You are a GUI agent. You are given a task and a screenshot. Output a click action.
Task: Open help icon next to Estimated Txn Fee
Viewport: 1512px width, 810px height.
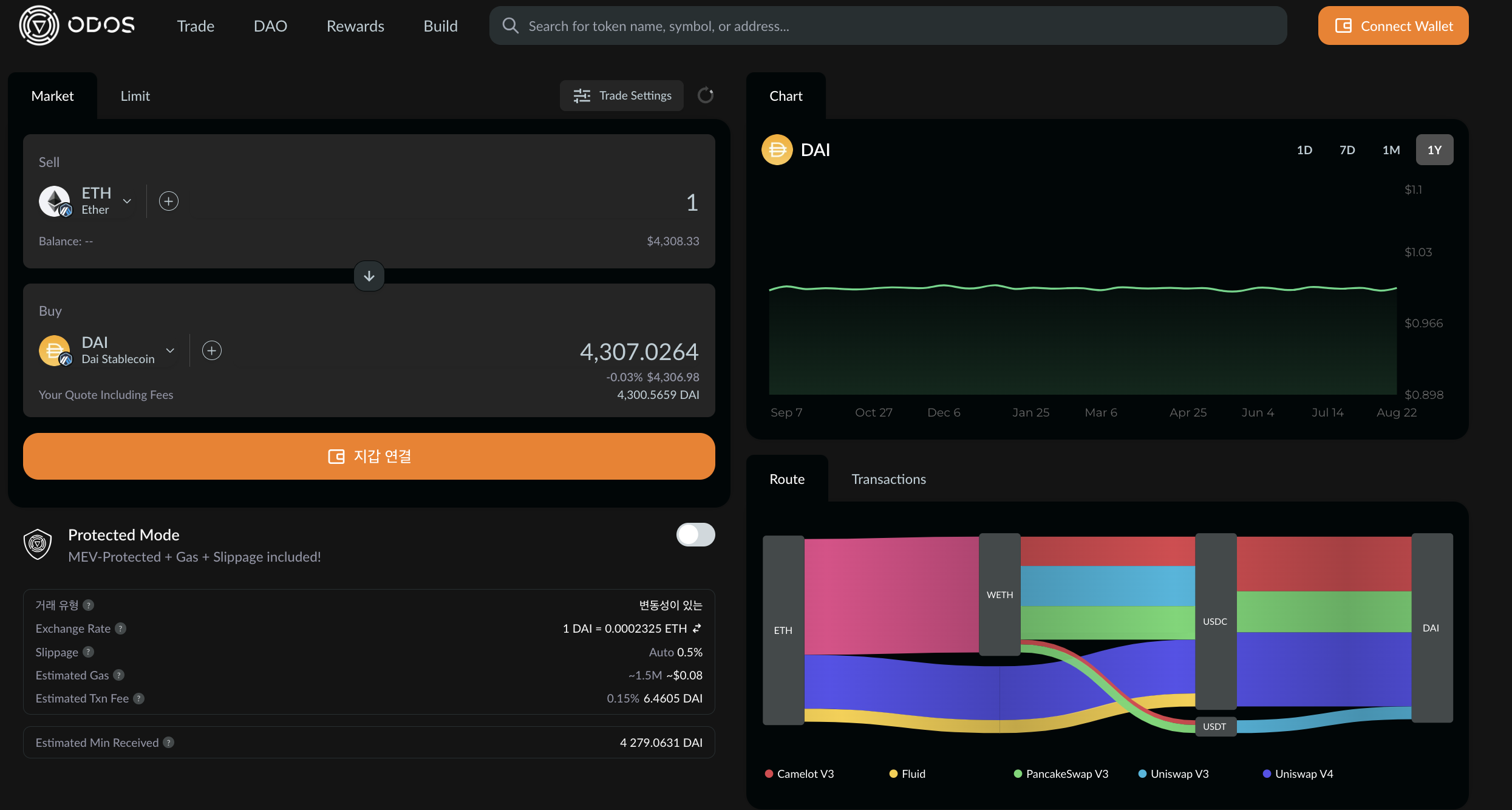pyautogui.click(x=139, y=698)
